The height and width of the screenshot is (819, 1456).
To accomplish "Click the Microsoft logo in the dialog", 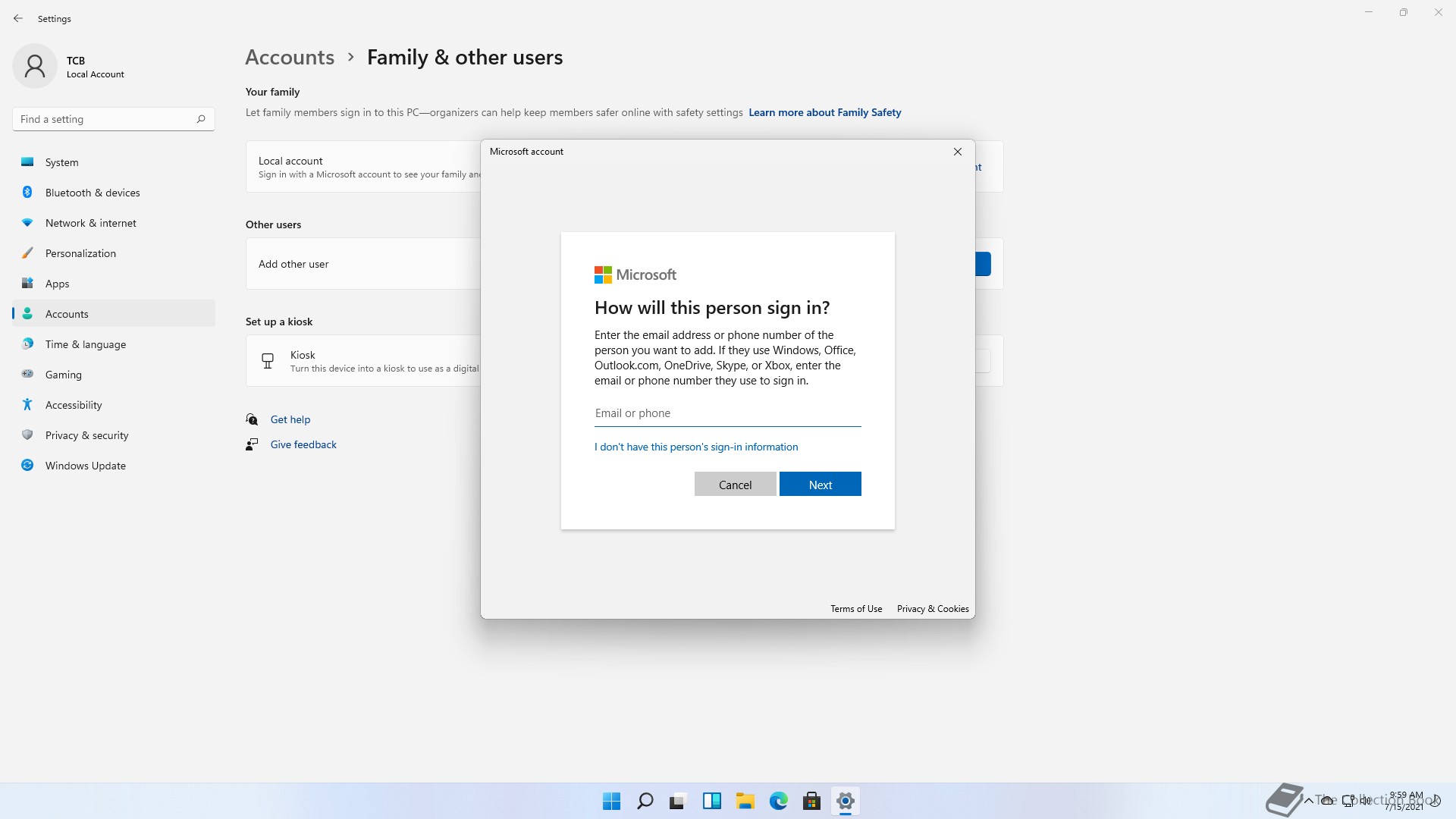I will pyautogui.click(x=635, y=275).
